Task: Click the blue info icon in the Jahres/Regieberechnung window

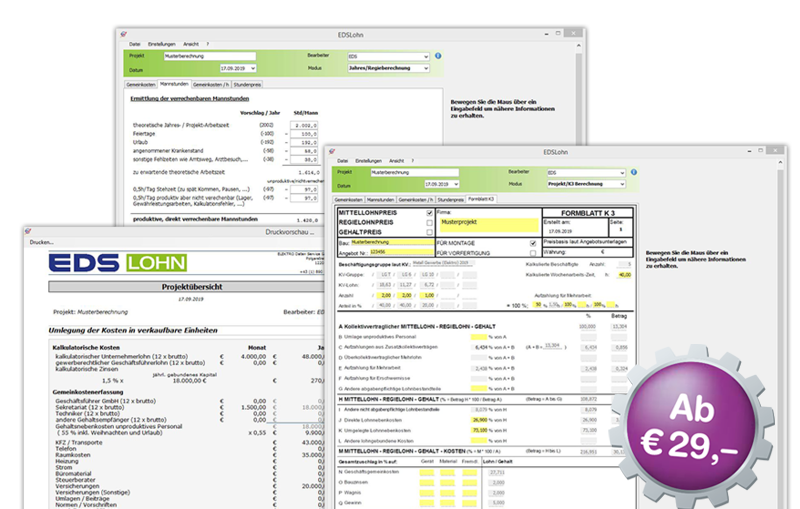Action: (x=438, y=56)
